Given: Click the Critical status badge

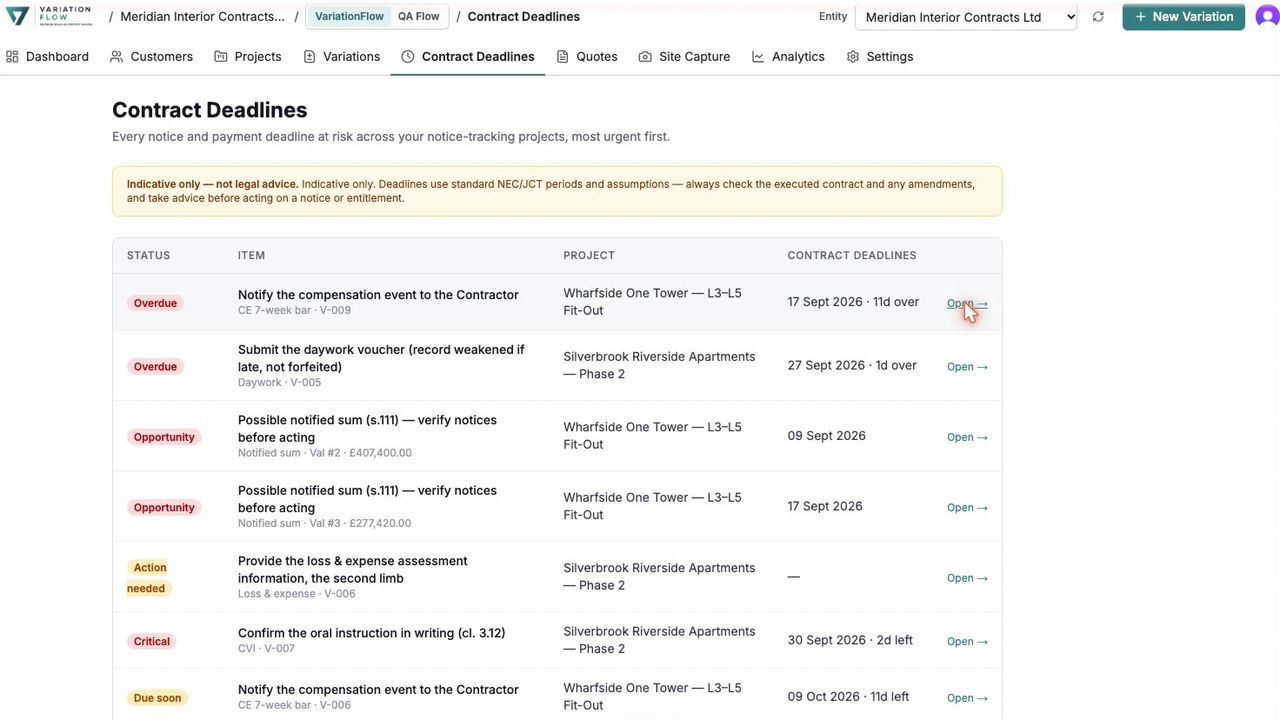Looking at the screenshot, I should click(x=152, y=642).
